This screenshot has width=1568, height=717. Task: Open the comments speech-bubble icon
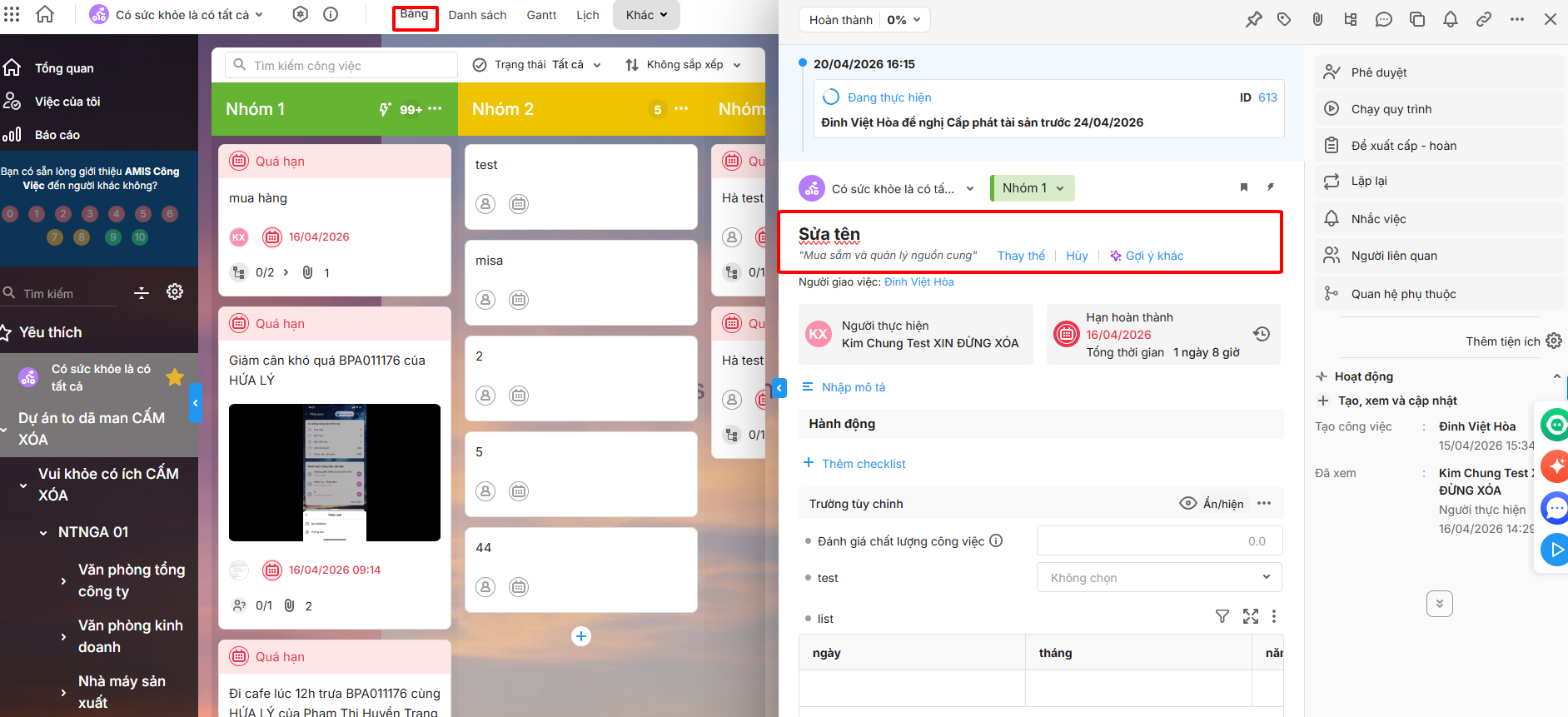pyautogui.click(x=1384, y=19)
